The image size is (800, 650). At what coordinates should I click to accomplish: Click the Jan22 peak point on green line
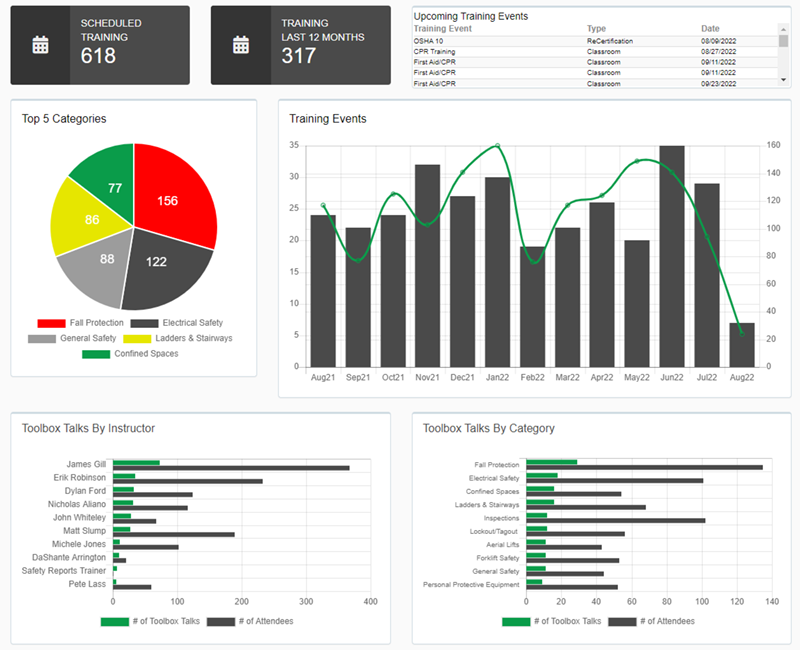497,146
